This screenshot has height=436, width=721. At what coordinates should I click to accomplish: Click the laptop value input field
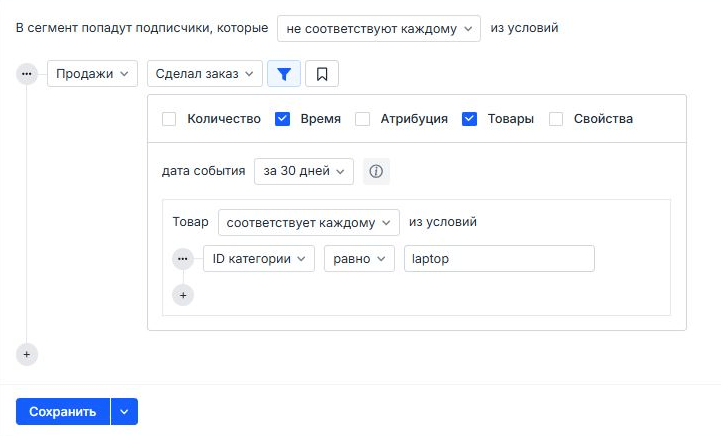click(x=499, y=258)
